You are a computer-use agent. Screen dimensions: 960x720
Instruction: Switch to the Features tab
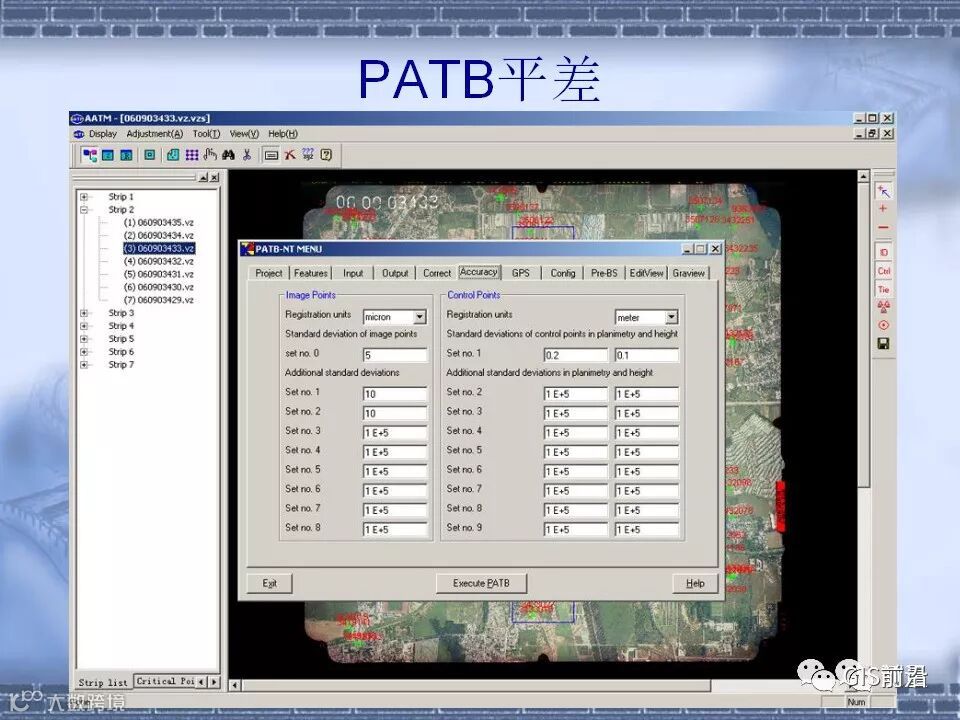click(310, 273)
